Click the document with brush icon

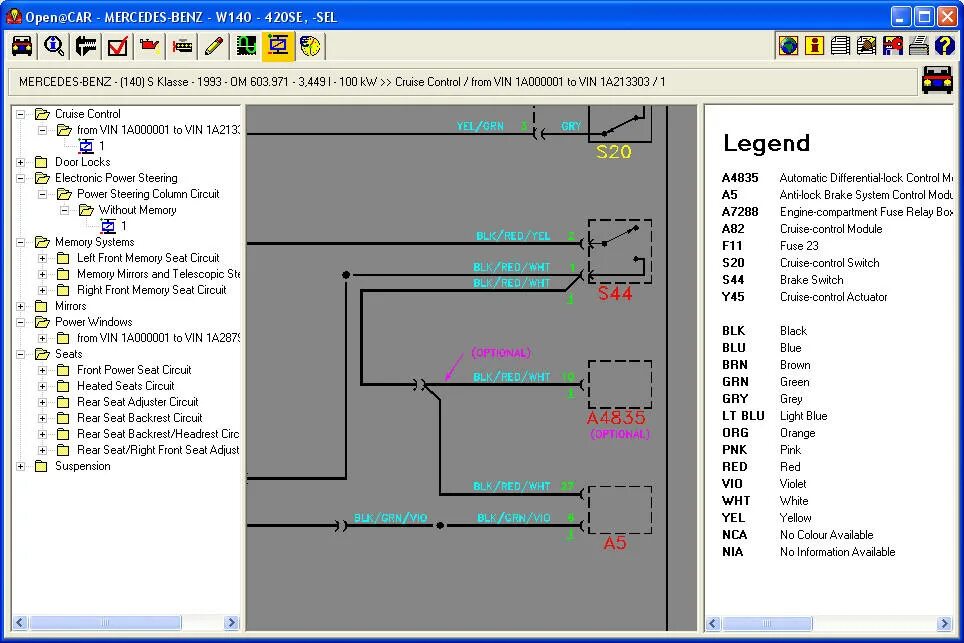pyautogui.click(x=866, y=45)
